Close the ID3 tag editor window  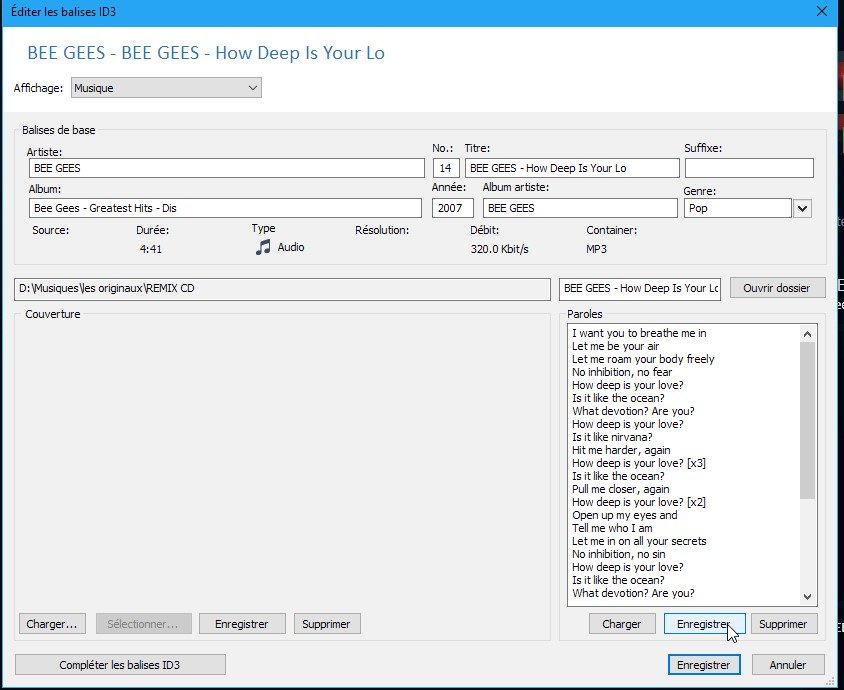(821, 12)
